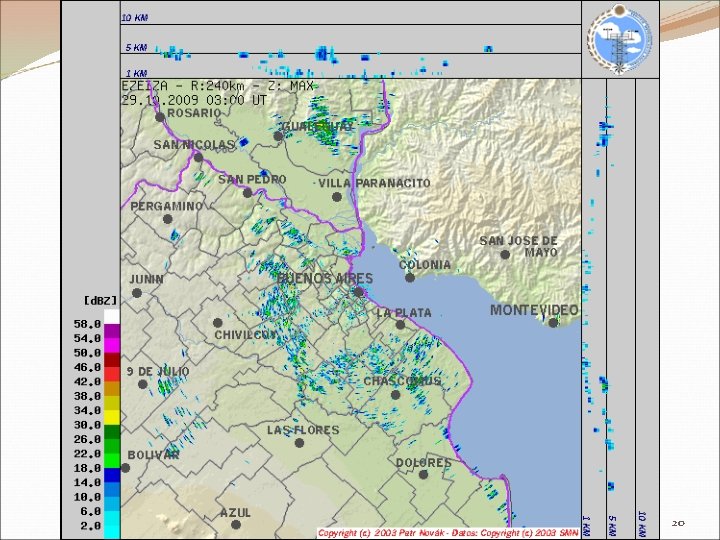The height and width of the screenshot is (540, 720).
Task: Click the San Pedro city marker dot
Action: point(248,193)
